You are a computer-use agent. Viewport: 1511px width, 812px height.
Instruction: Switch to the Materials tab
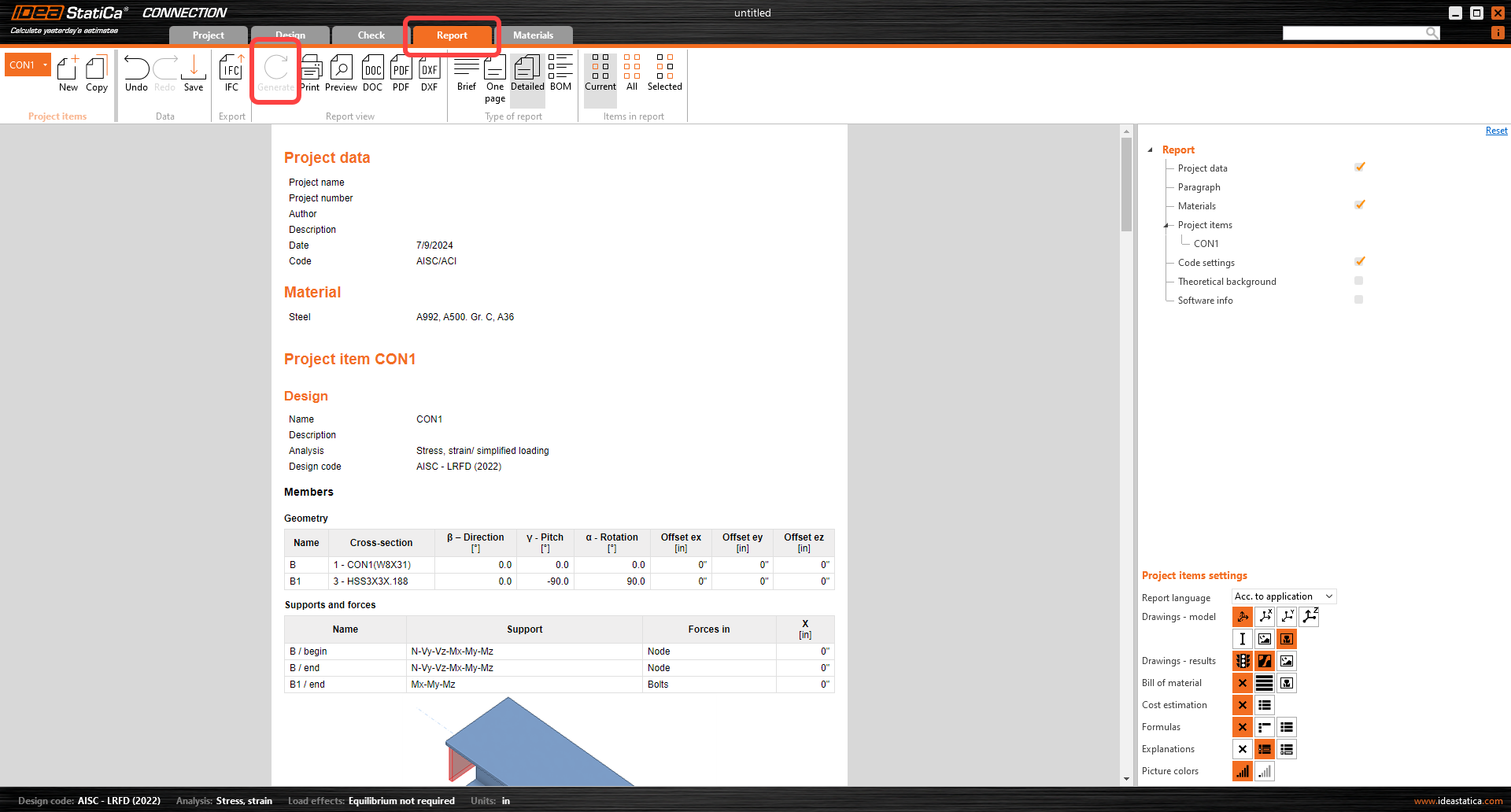tap(534, 35)
